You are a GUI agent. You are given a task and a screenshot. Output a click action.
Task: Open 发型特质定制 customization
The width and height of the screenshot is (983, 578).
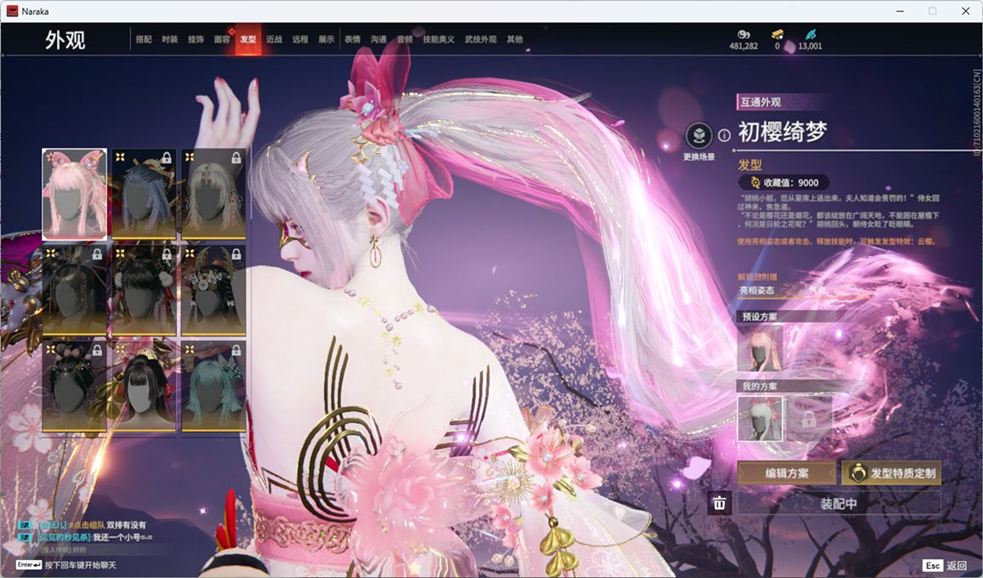(891, 473)
